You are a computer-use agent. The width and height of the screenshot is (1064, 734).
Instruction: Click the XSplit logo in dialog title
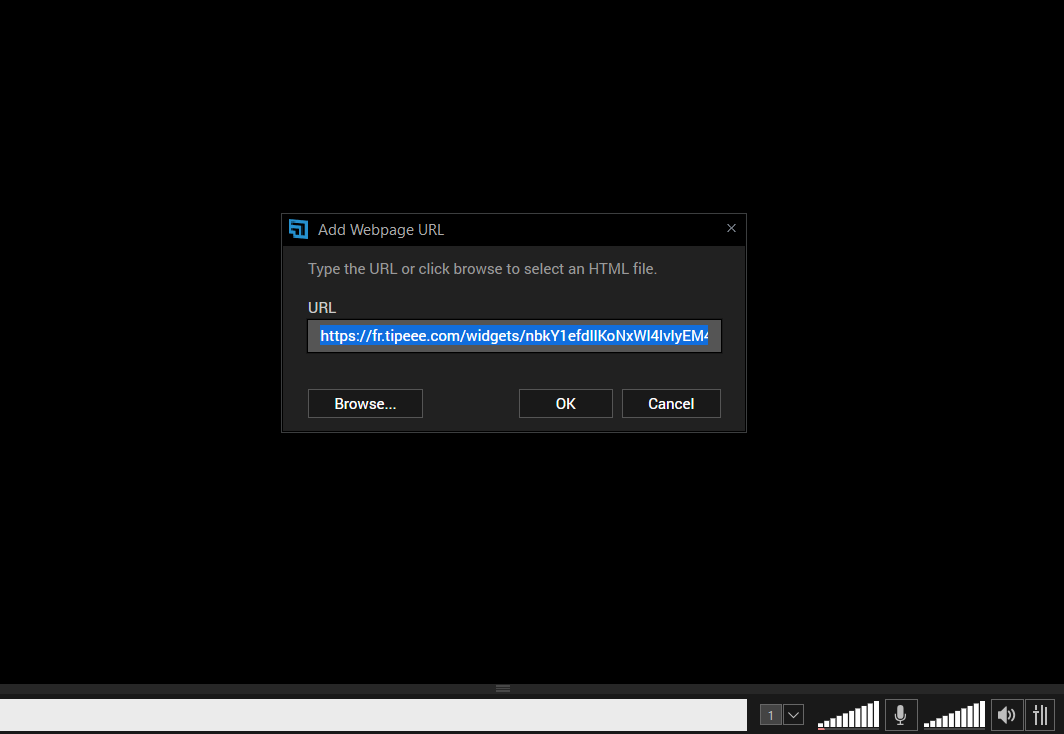[x=298, y=229]
